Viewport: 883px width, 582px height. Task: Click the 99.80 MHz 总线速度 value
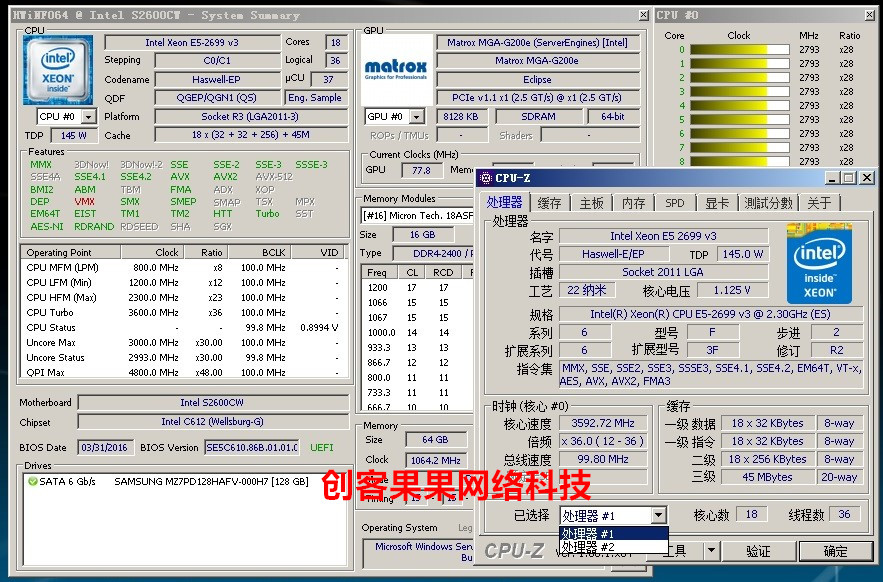point(603,459)
